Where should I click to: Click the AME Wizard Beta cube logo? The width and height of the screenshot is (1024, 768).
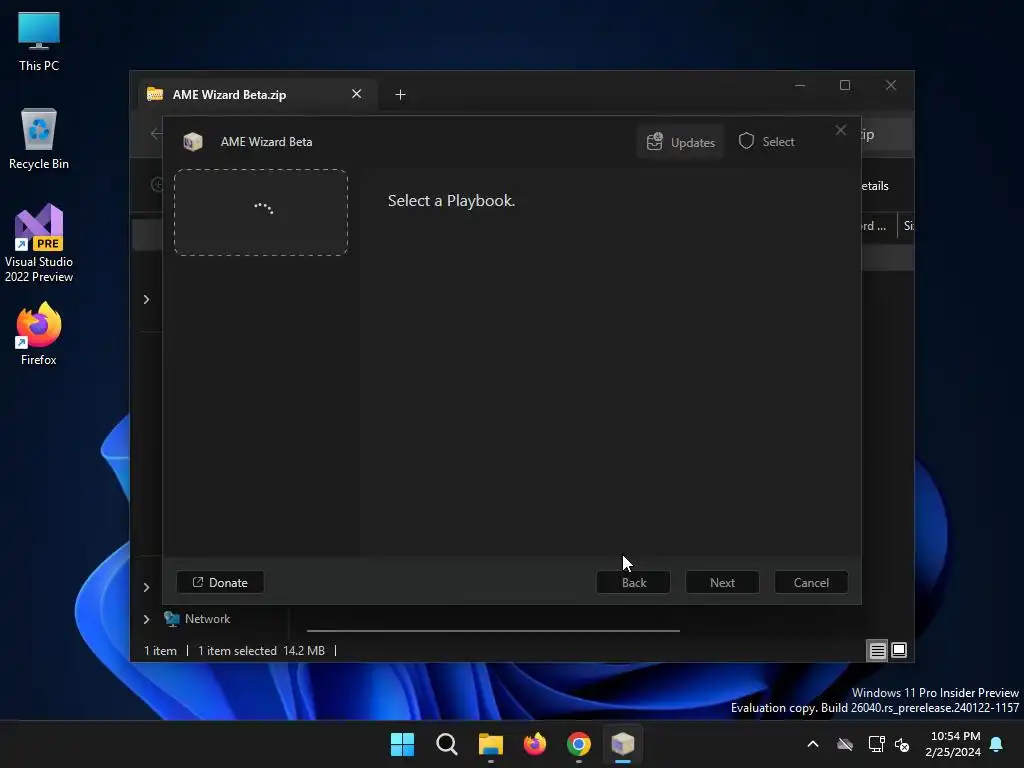pyautogui.click(x=193, y=142)
